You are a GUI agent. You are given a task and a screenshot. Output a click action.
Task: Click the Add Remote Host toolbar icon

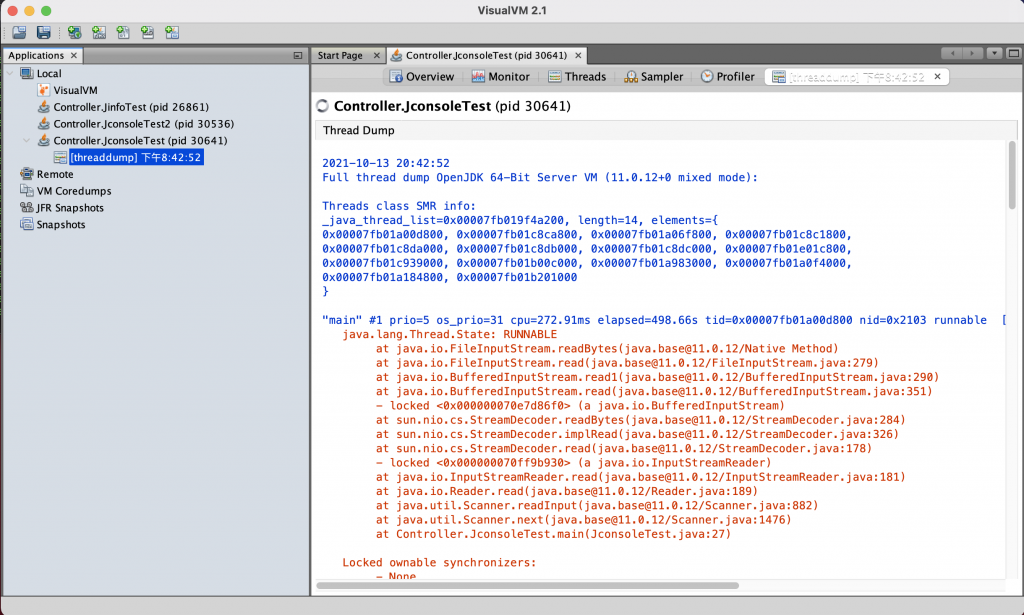click(x=74, y=32)
